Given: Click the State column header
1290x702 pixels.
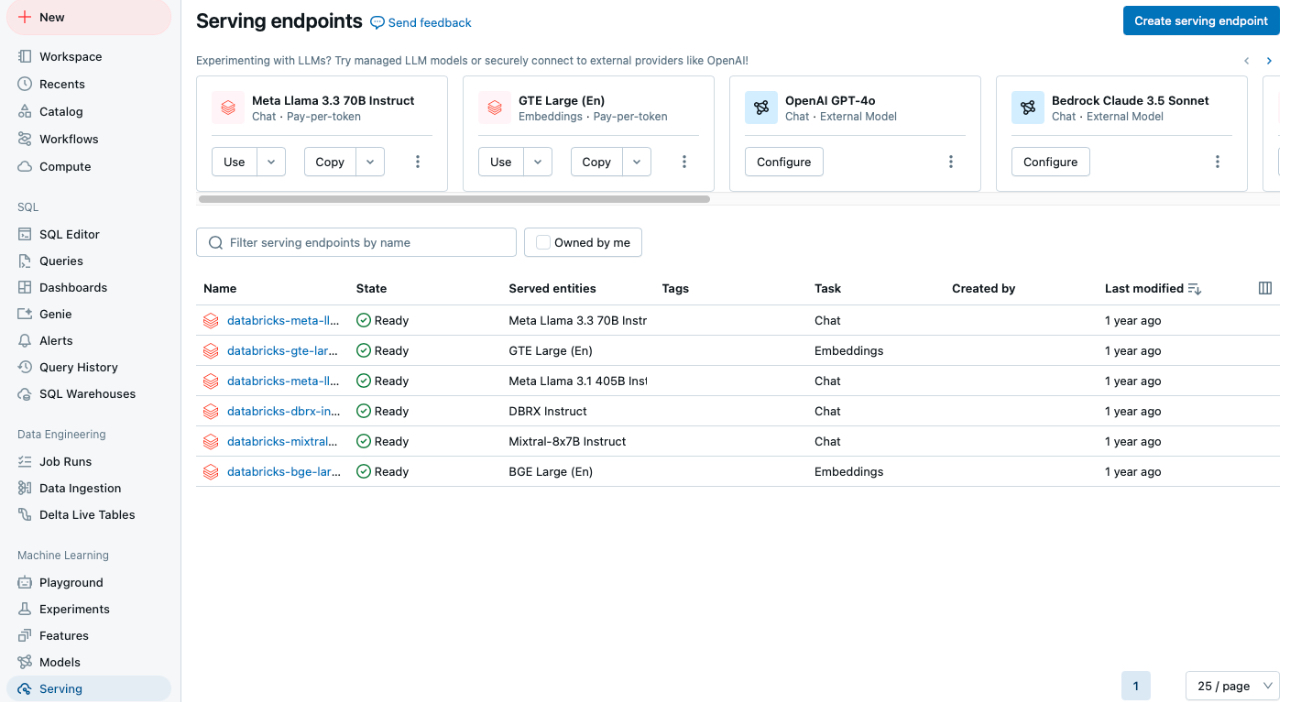Looking at the screenshot, I should (x=371, y=288).
